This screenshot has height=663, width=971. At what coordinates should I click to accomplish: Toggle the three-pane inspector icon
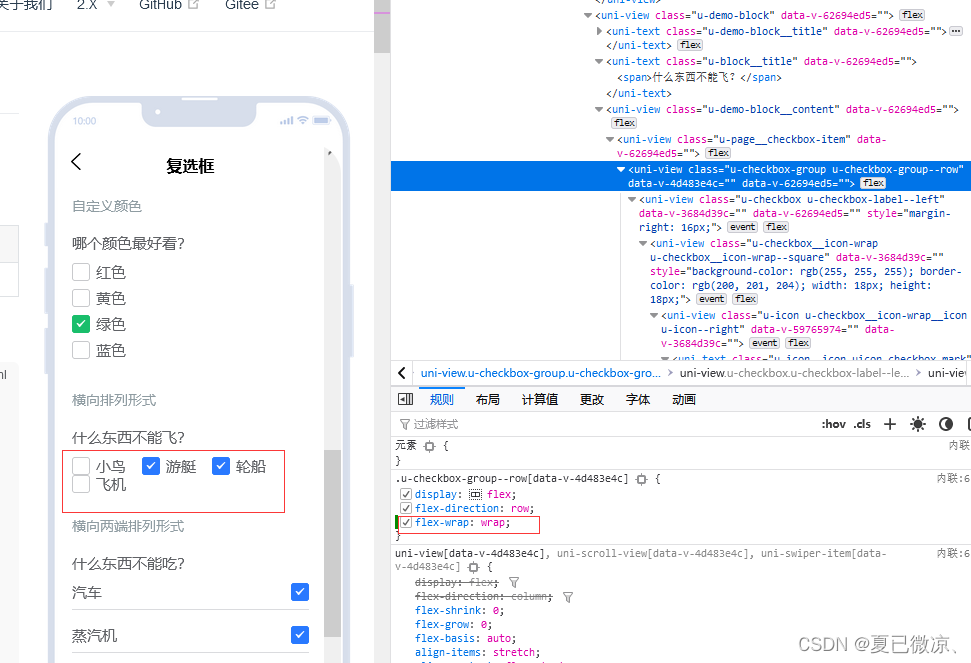coord(406,399)
